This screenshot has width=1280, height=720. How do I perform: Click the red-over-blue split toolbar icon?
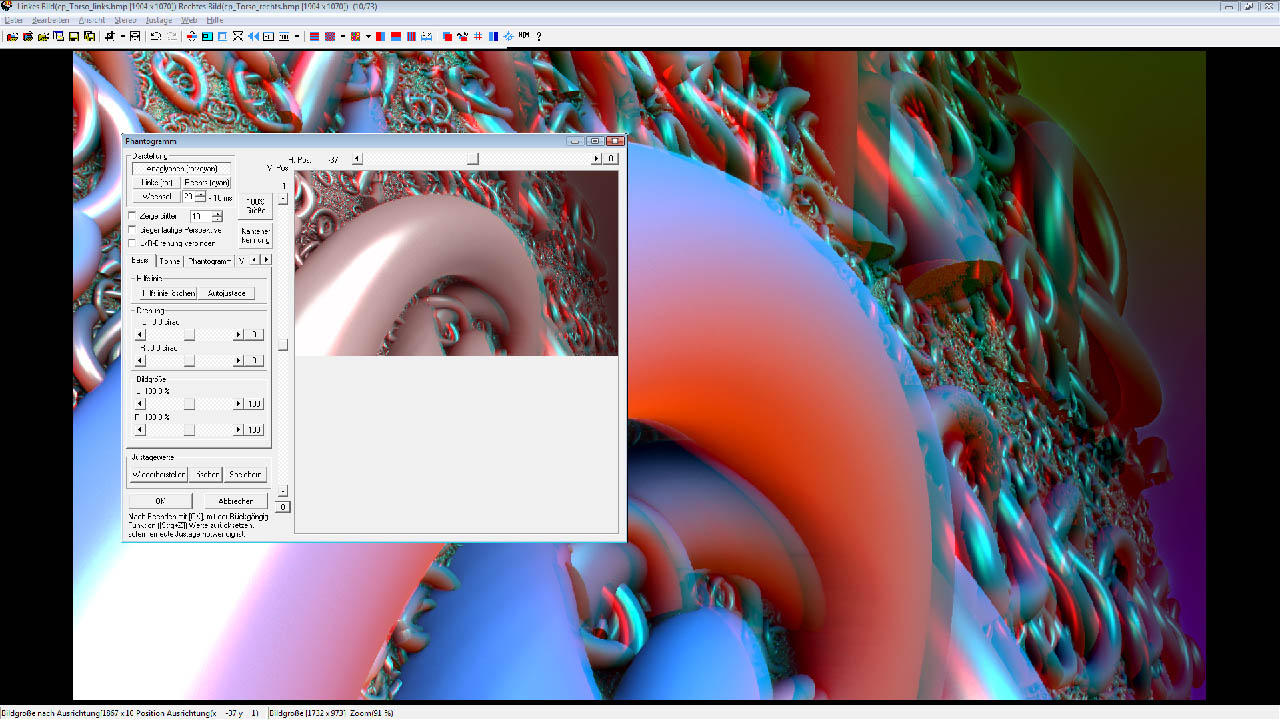396,36
